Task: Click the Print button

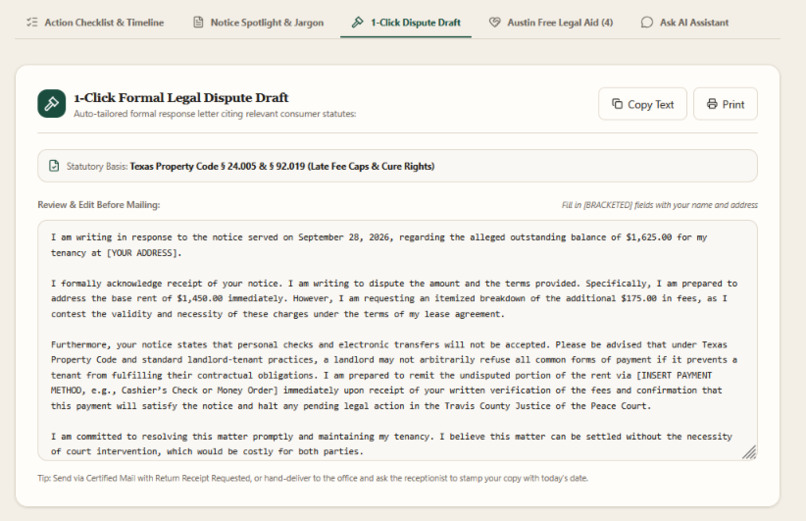Action: 725,104
